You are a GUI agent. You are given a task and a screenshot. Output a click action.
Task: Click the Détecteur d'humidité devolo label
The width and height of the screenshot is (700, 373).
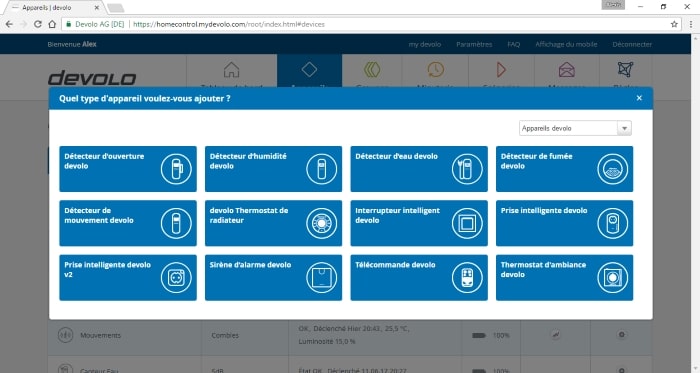248,161
